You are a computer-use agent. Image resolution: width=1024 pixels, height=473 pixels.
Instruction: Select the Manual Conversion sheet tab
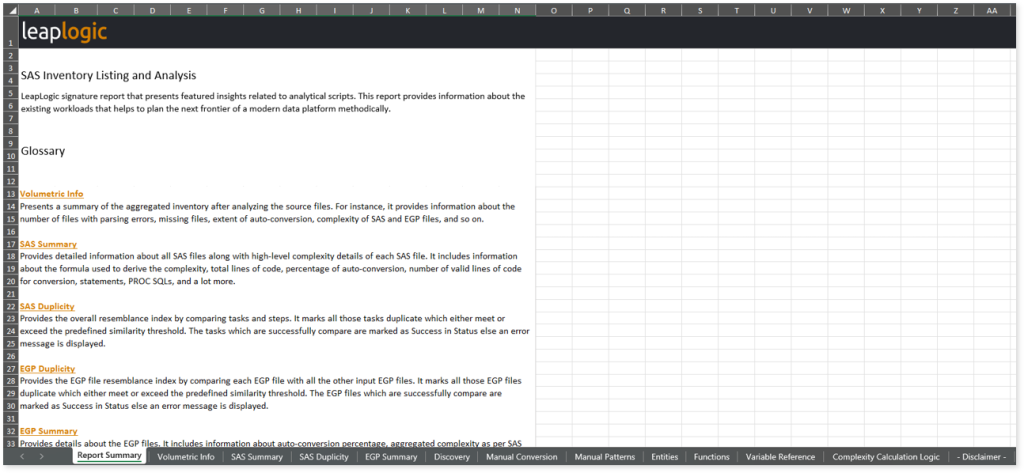[522, 457]
